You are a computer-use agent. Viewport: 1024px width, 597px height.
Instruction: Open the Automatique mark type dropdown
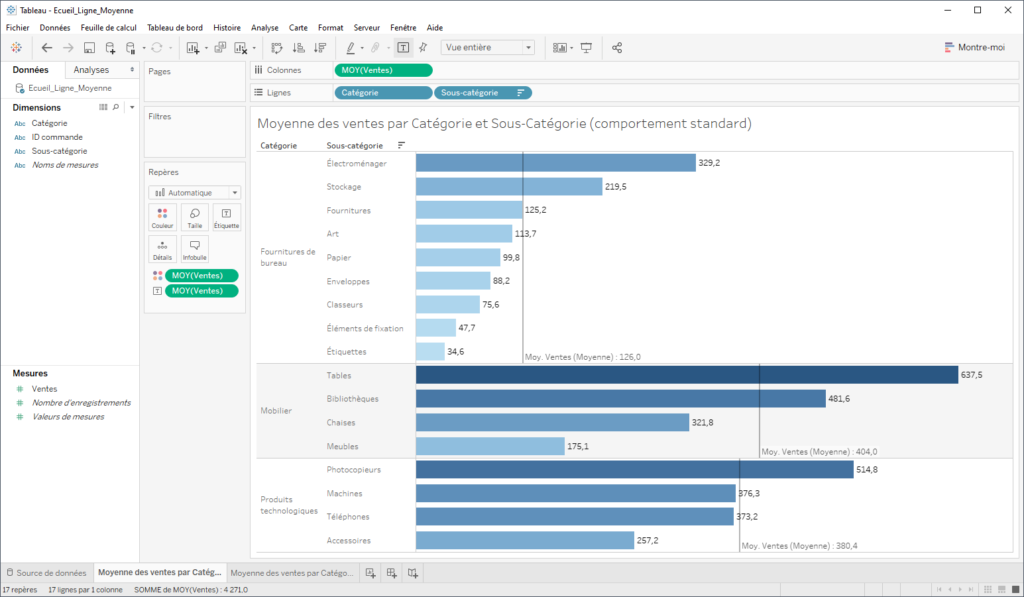pyautogui.click(x=195, y=193)
